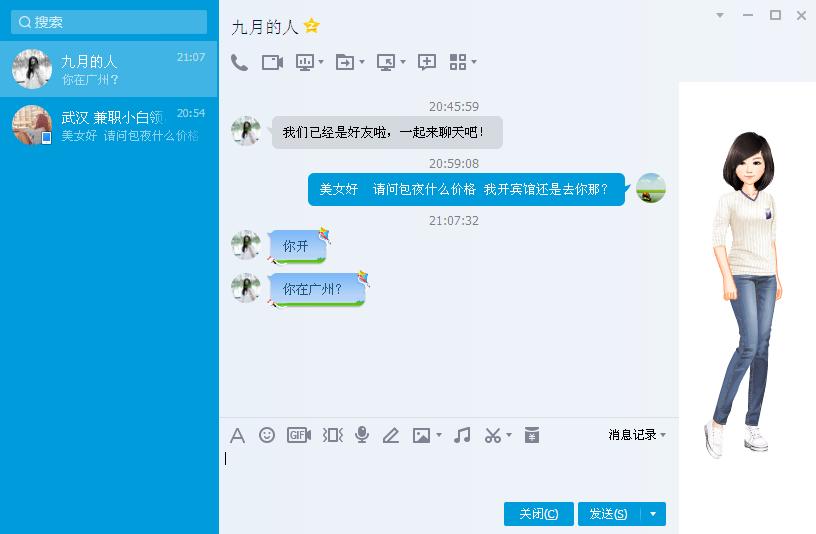Select the 武汉 兼职小白领 conversation
816x534 pixels.
click(109, 125)
